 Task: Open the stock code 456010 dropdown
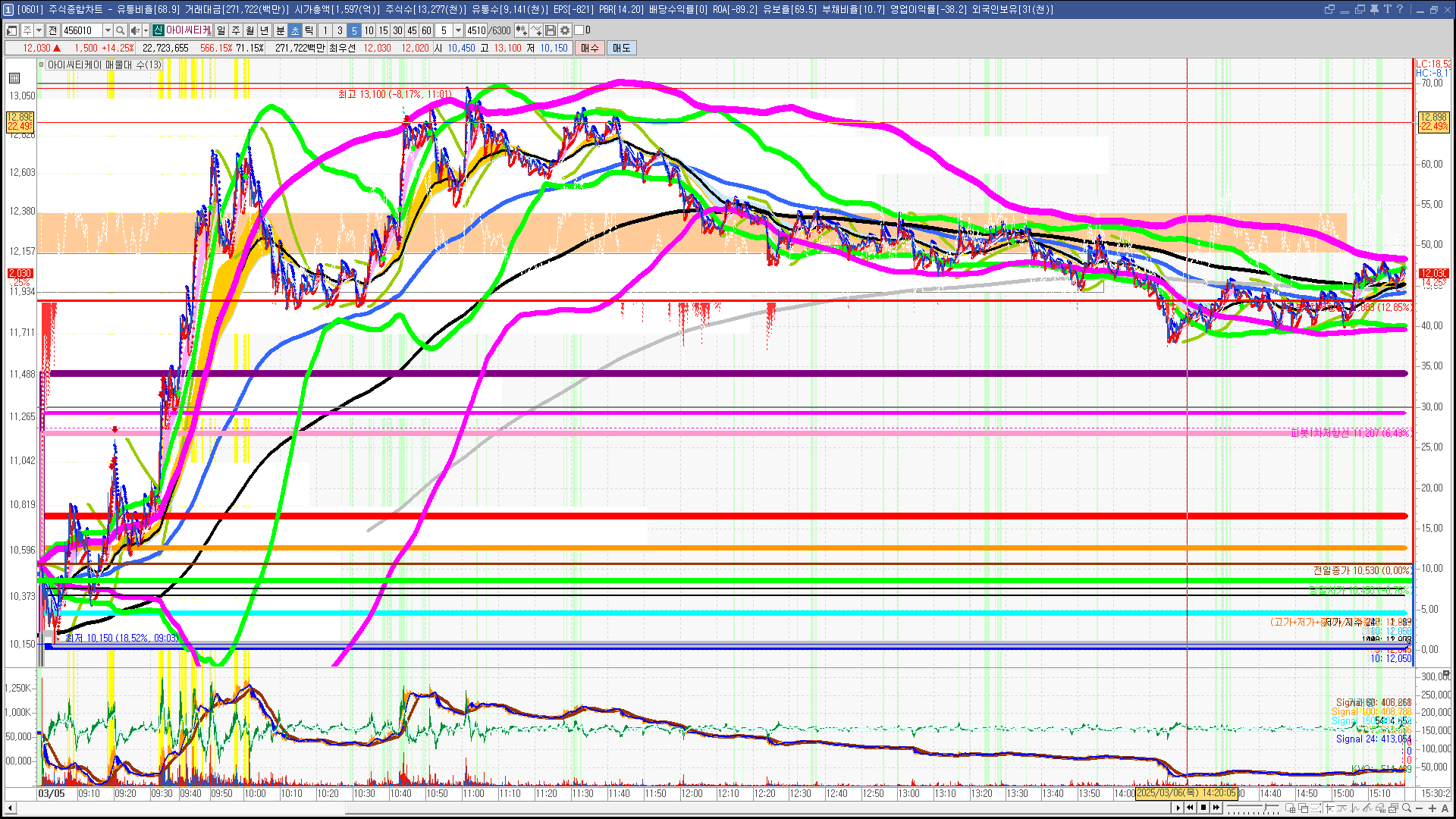[108, 30]
